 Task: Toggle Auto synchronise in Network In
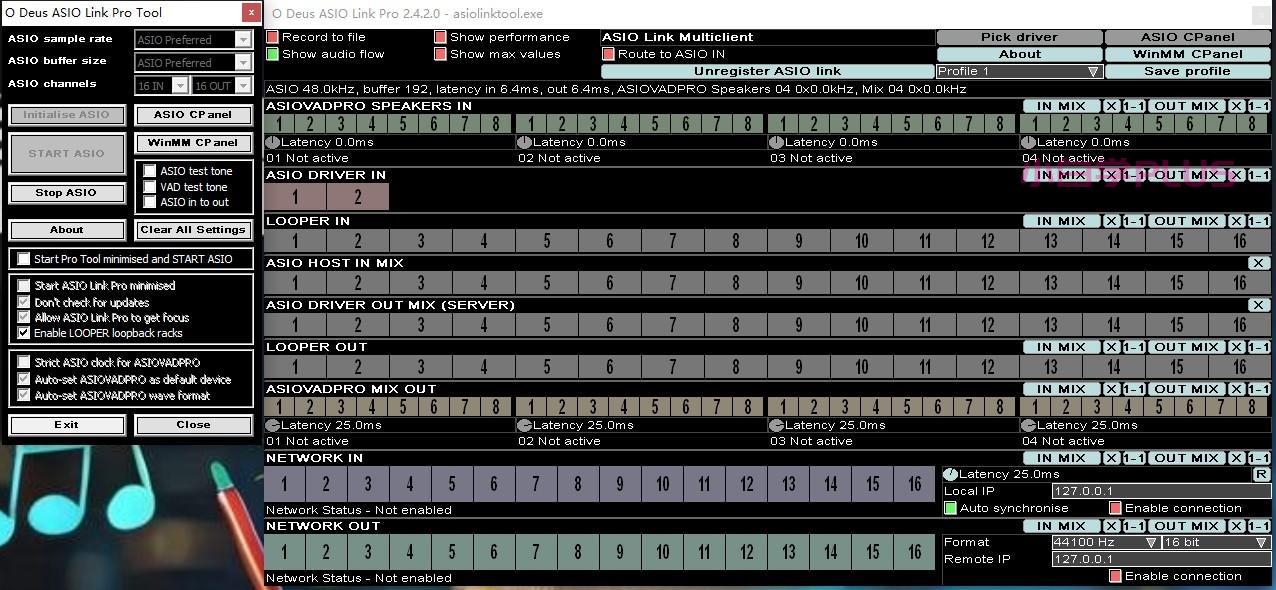950,508
